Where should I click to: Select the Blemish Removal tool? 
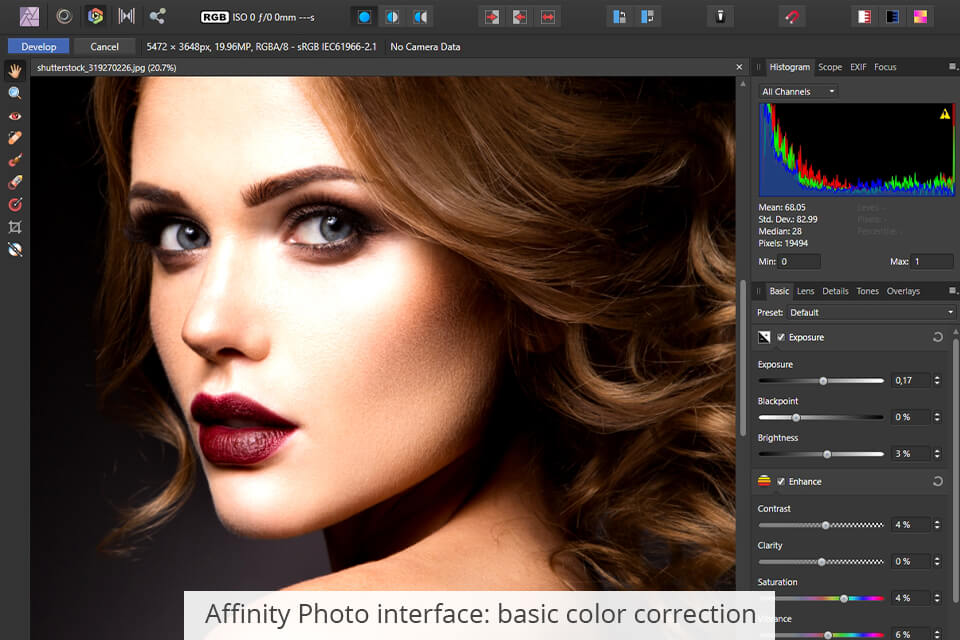click(x=15, y=138)
